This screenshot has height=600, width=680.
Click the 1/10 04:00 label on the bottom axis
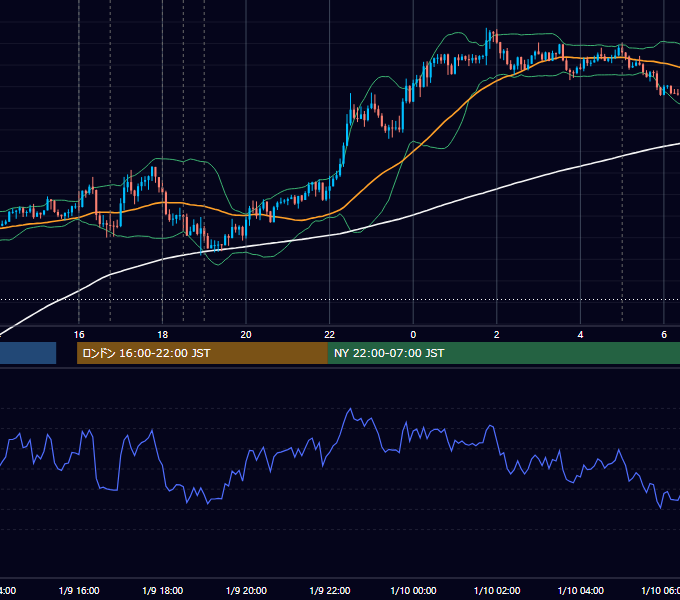581,590
